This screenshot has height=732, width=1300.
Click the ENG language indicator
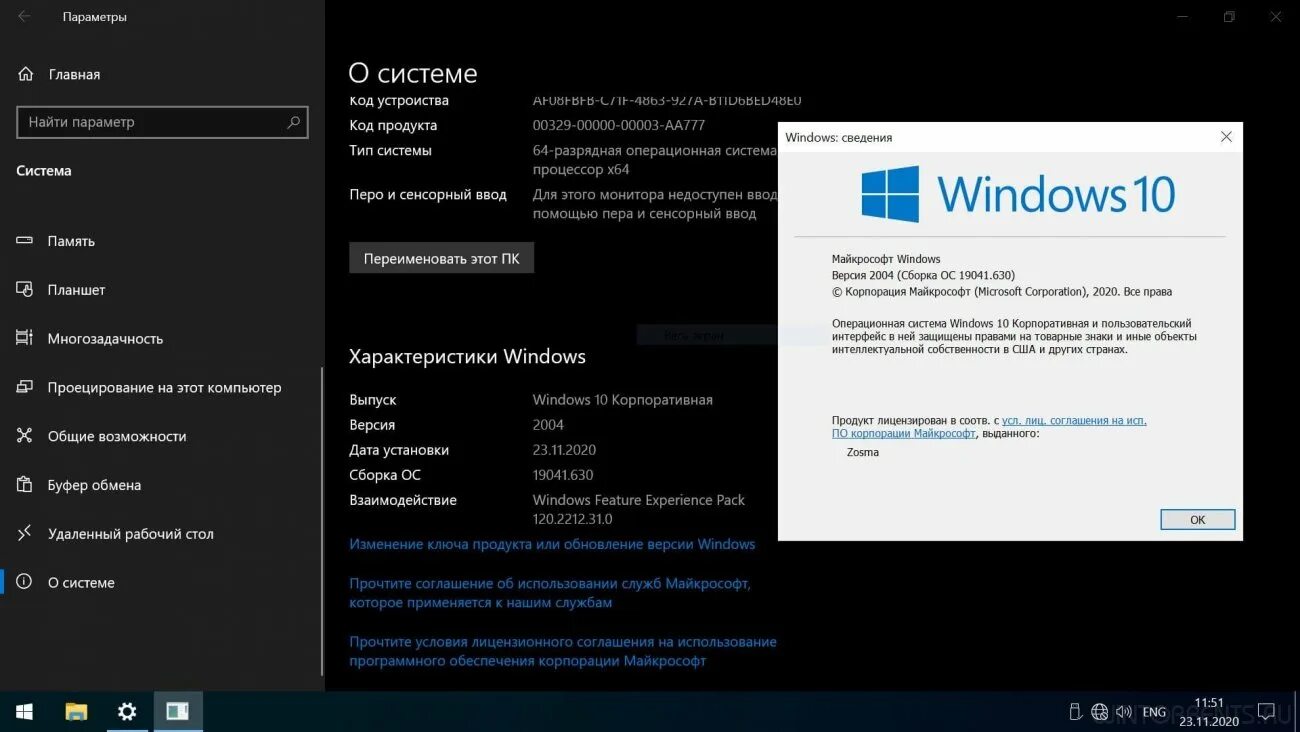(1154, 712)
